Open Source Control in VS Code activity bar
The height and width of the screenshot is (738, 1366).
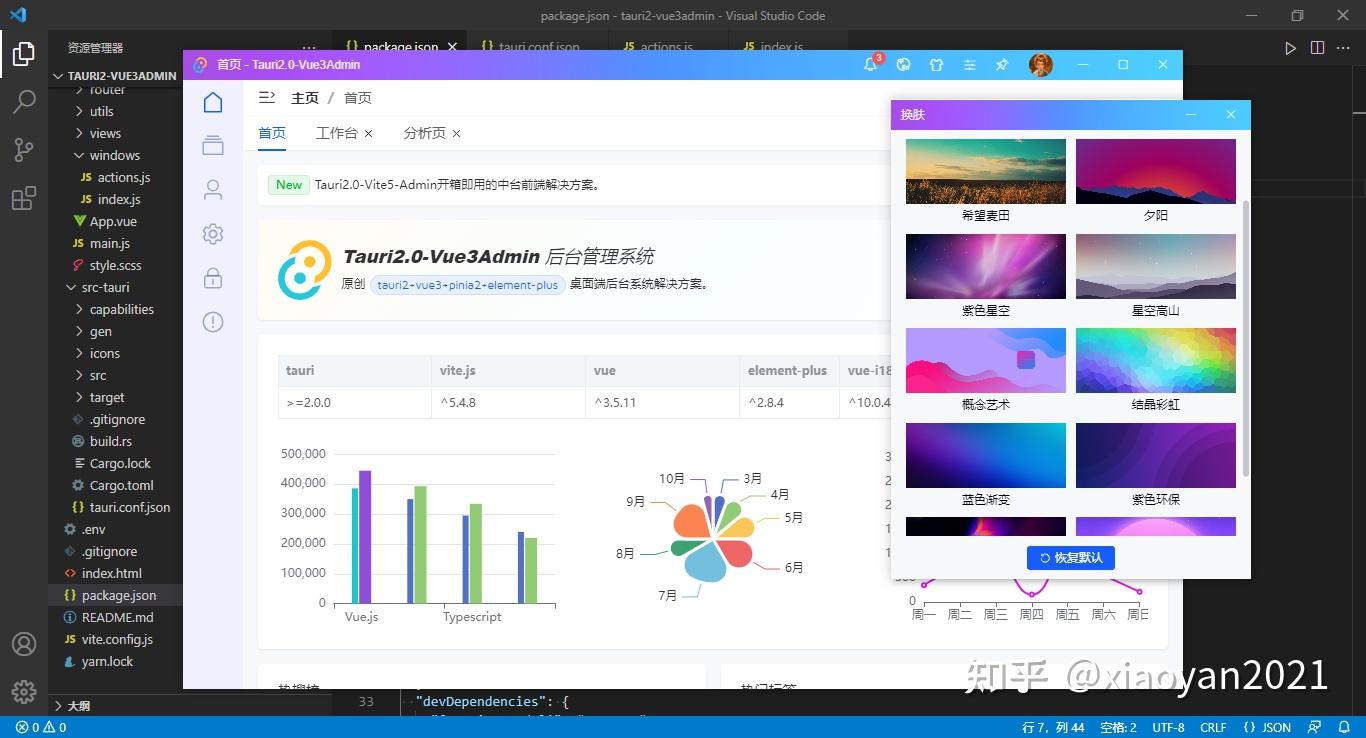(24, 149)
